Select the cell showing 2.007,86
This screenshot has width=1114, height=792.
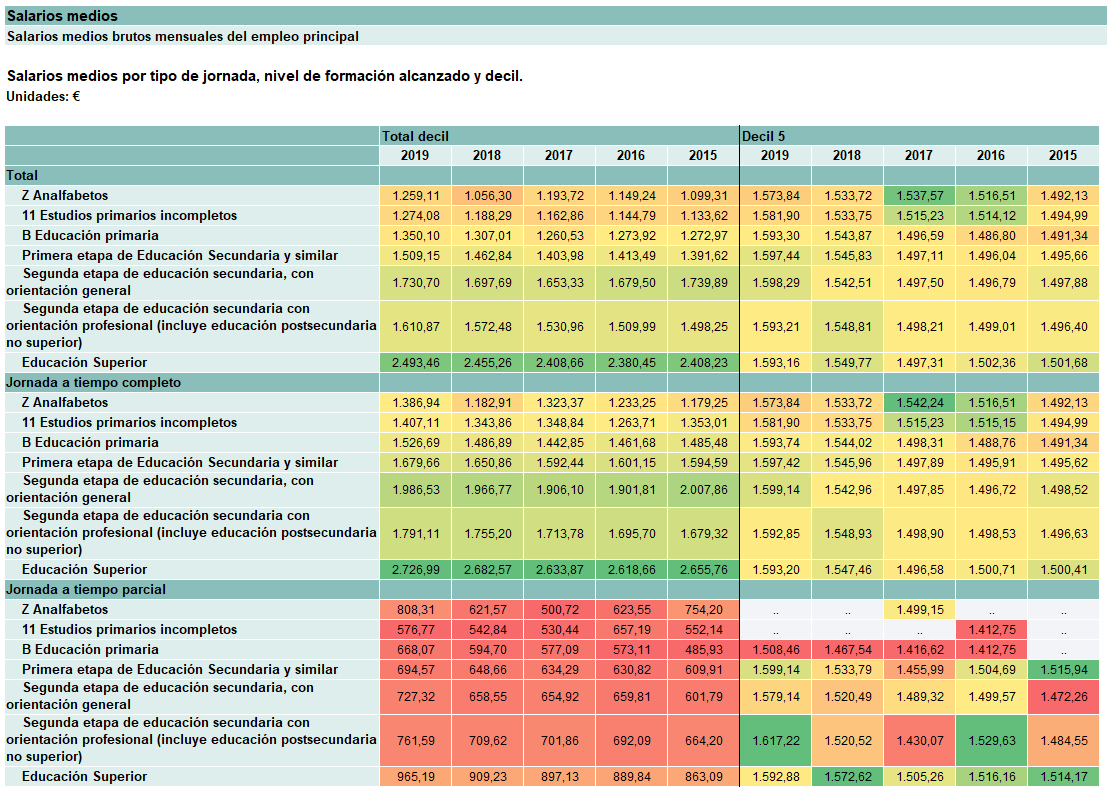(x=703, y=490)
